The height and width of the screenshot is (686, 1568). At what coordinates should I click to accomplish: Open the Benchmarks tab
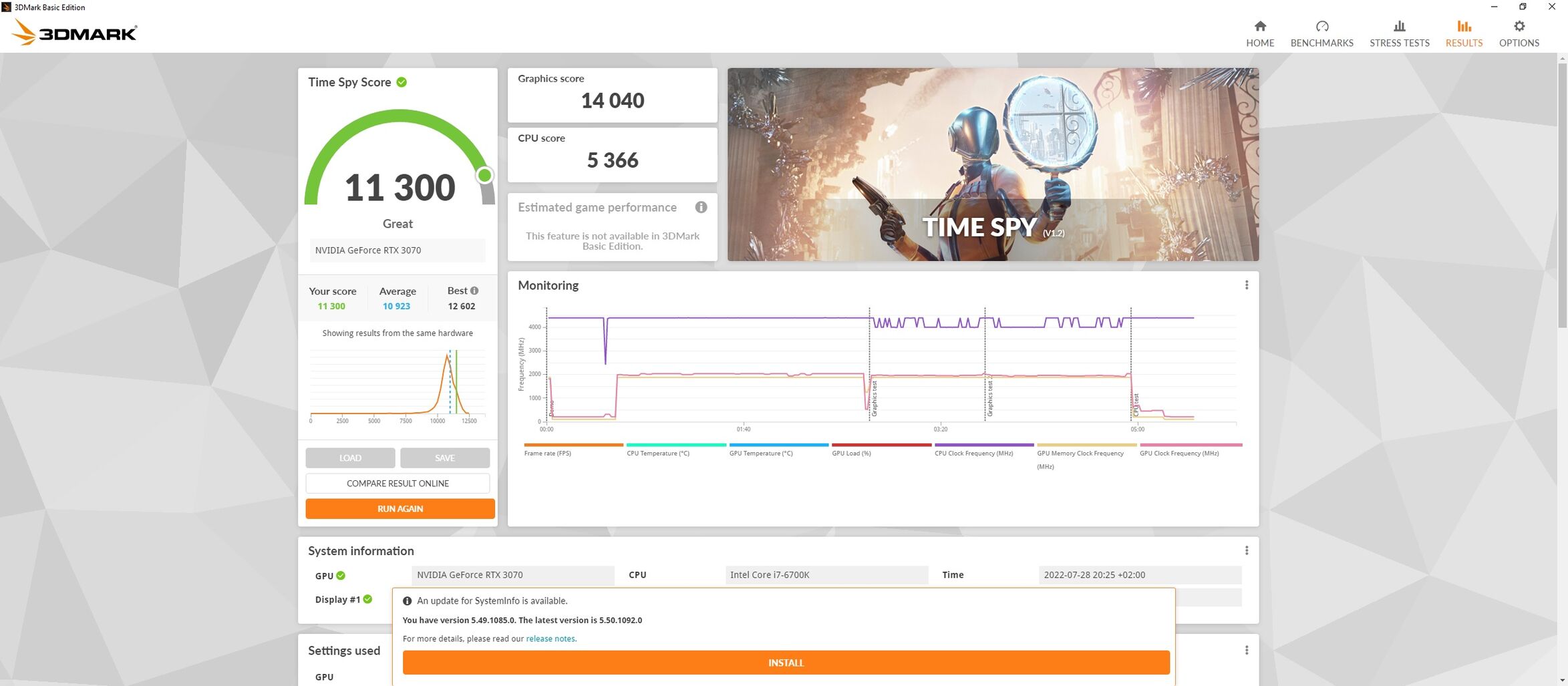point(1321,33)
